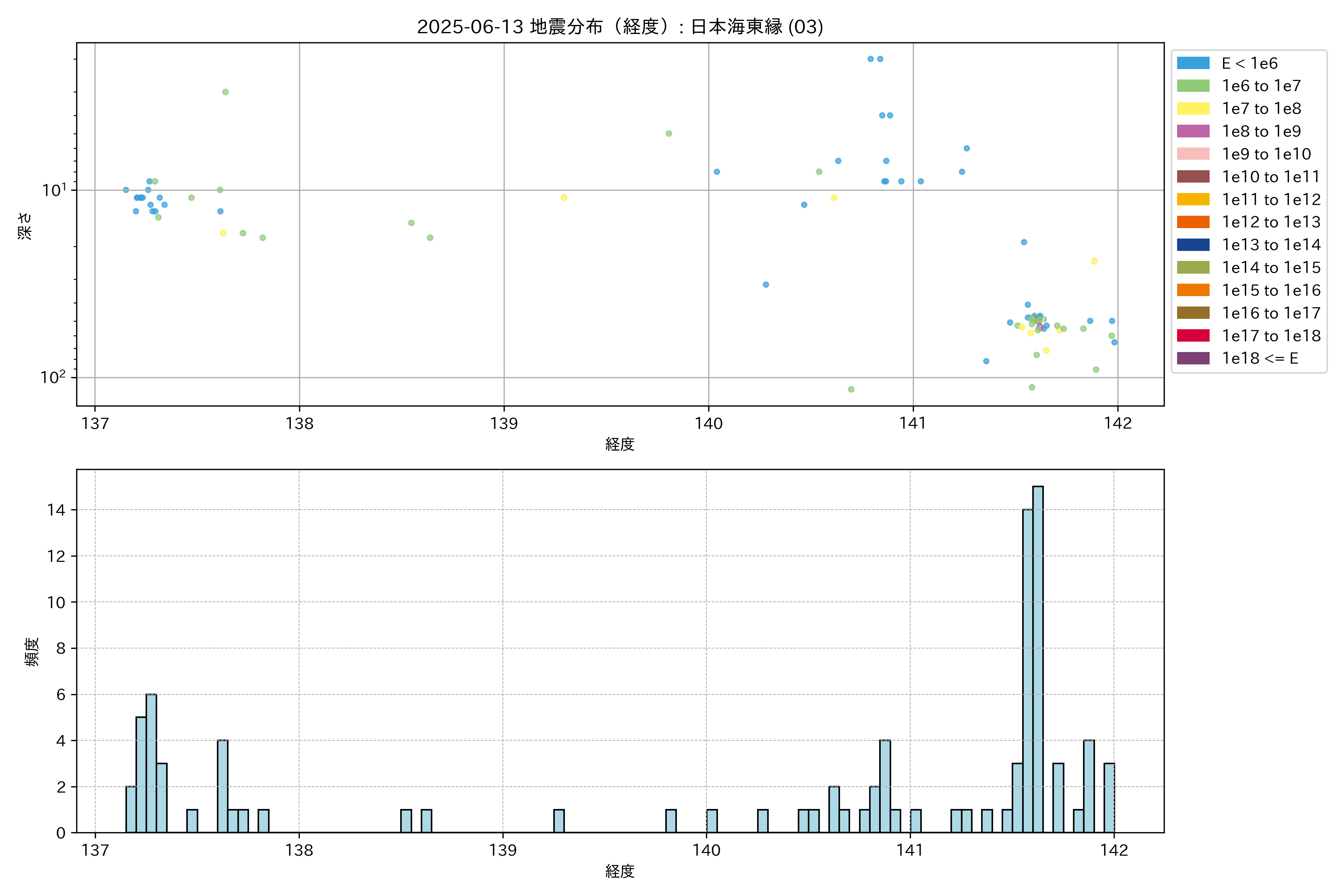This screenshot has height=896, width=1344.
Task: Click the upper plot's 経度 axis label
Action: pyautogui.click(x=620, y=444)
